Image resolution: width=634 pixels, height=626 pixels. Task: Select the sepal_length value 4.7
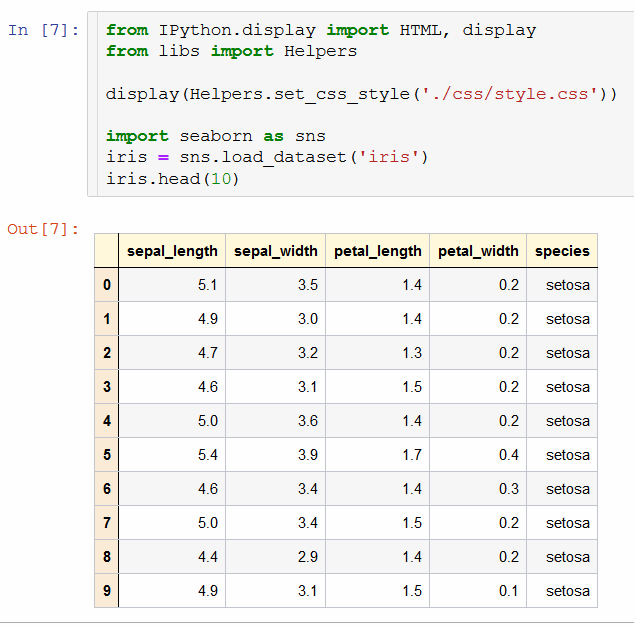pyautogui.click(x=207, y=353)
